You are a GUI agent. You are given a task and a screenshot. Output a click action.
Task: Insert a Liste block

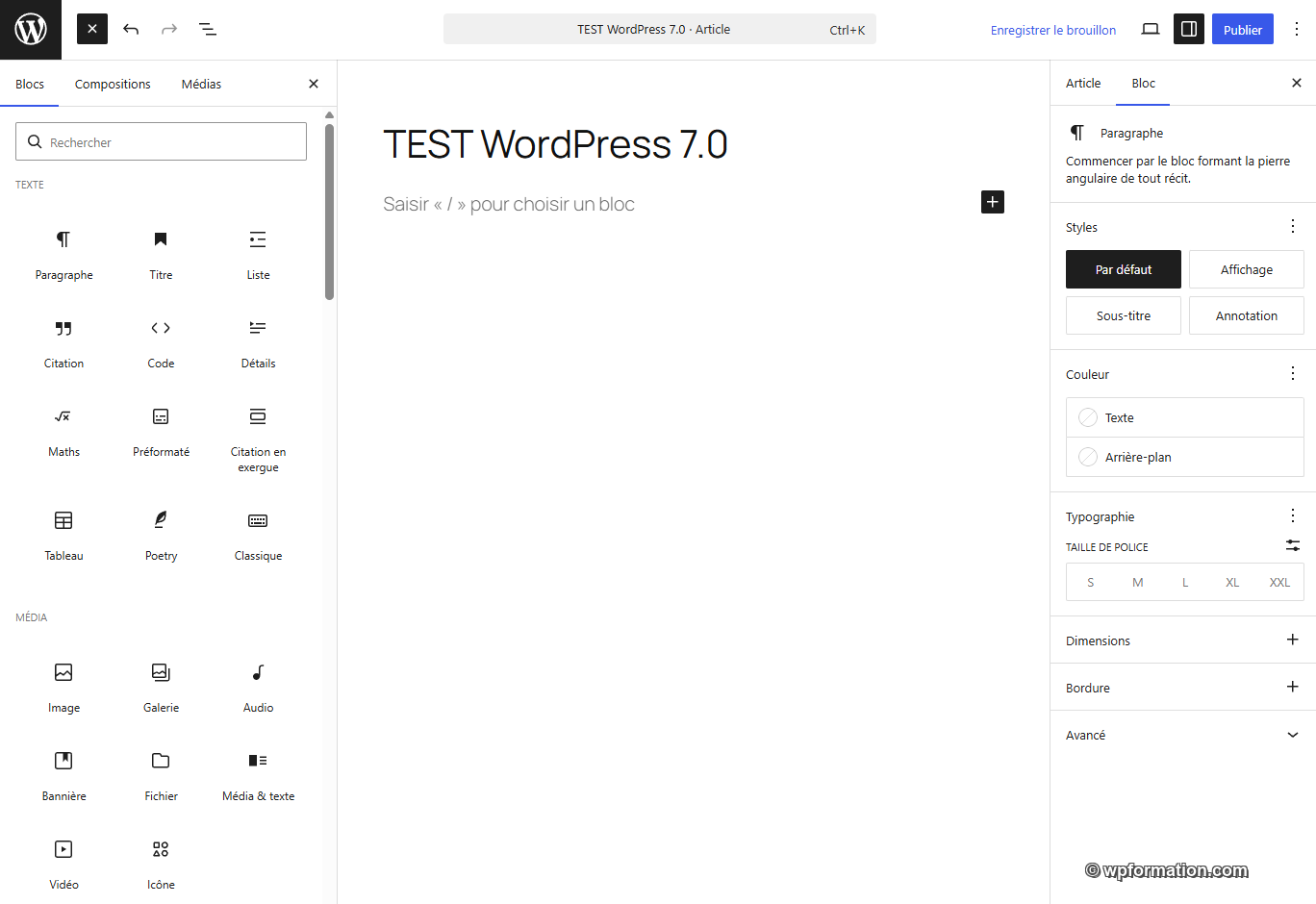point(258,254)
